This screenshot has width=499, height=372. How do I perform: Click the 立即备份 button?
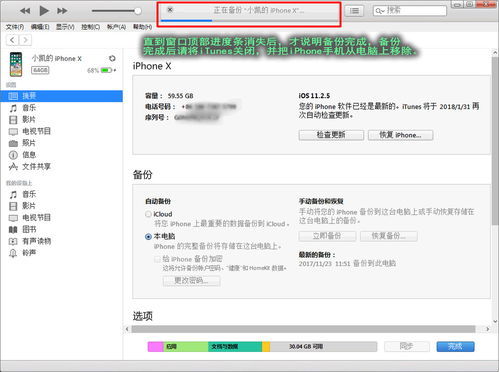[327, 236]
